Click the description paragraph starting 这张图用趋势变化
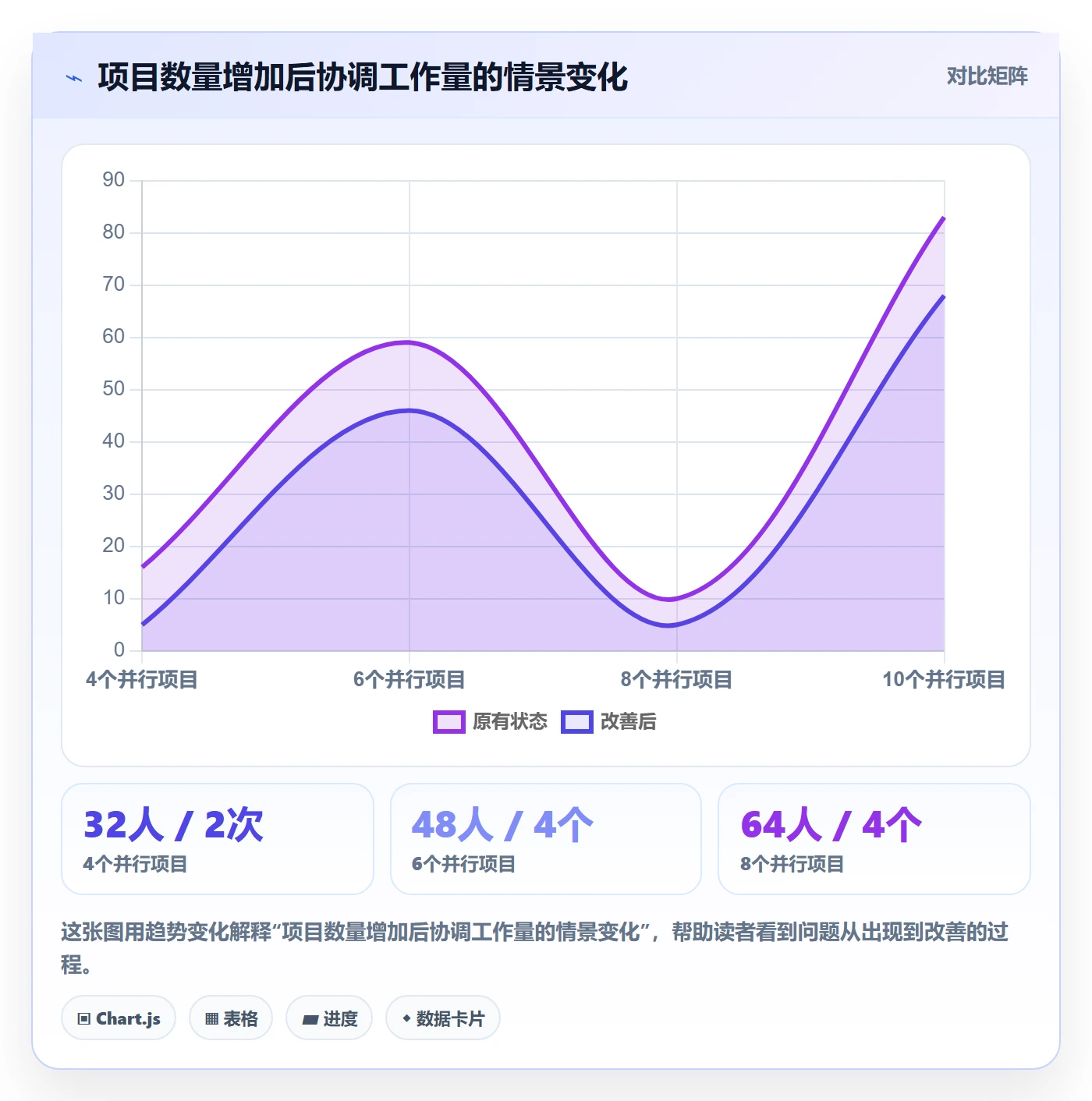This screenshot has width=1092, height=1101. [x=535, y=947]
